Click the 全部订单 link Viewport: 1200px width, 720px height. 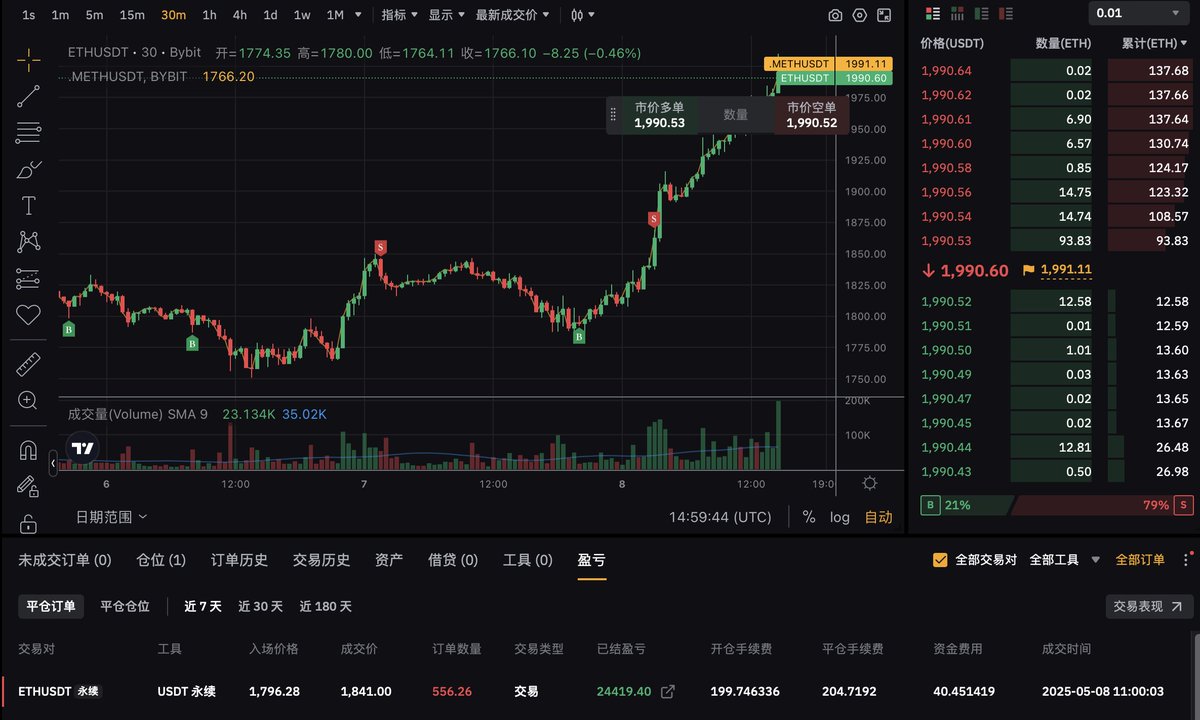pos(1140,560)
